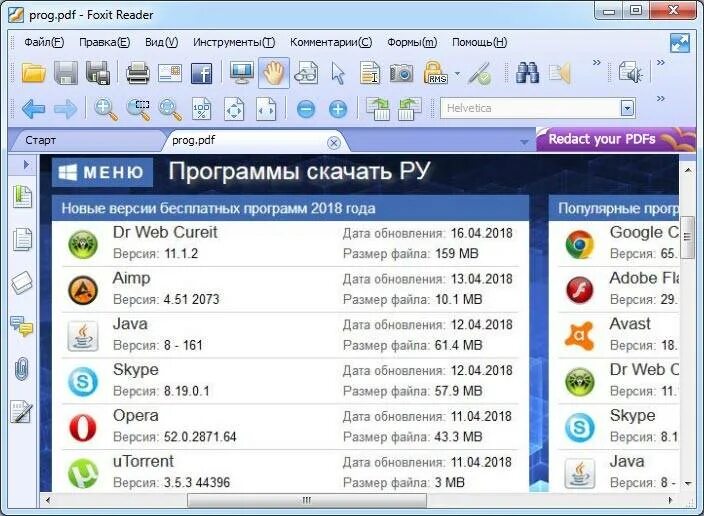Open the Comments panel icon
Image resolution: width=704 pixels, height=516 pixels.
[22, 326]
